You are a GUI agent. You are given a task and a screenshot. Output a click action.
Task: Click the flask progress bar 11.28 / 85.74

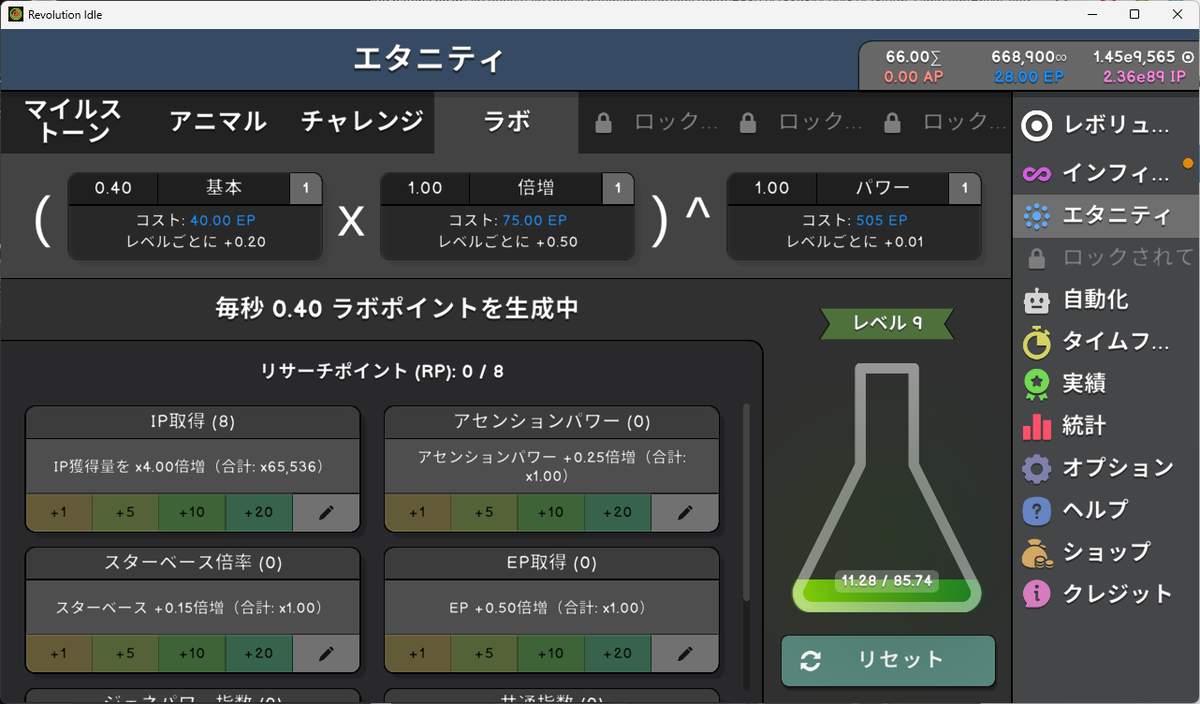[886, 581]
